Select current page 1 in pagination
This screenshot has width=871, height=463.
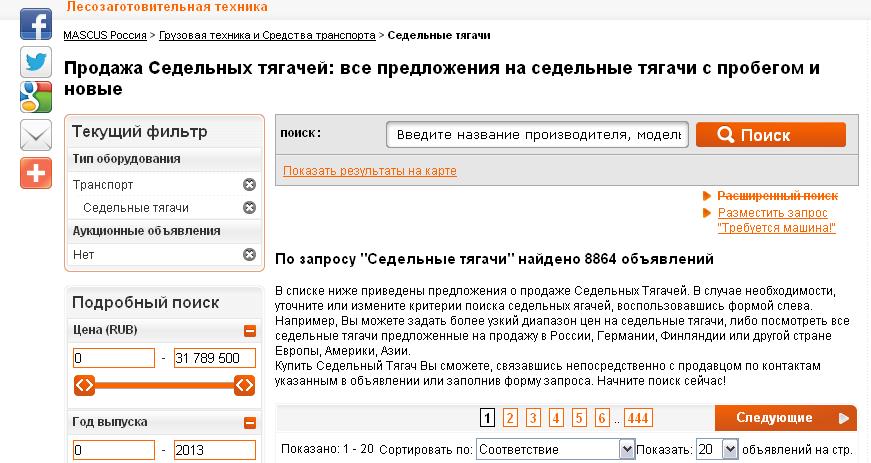487,417
